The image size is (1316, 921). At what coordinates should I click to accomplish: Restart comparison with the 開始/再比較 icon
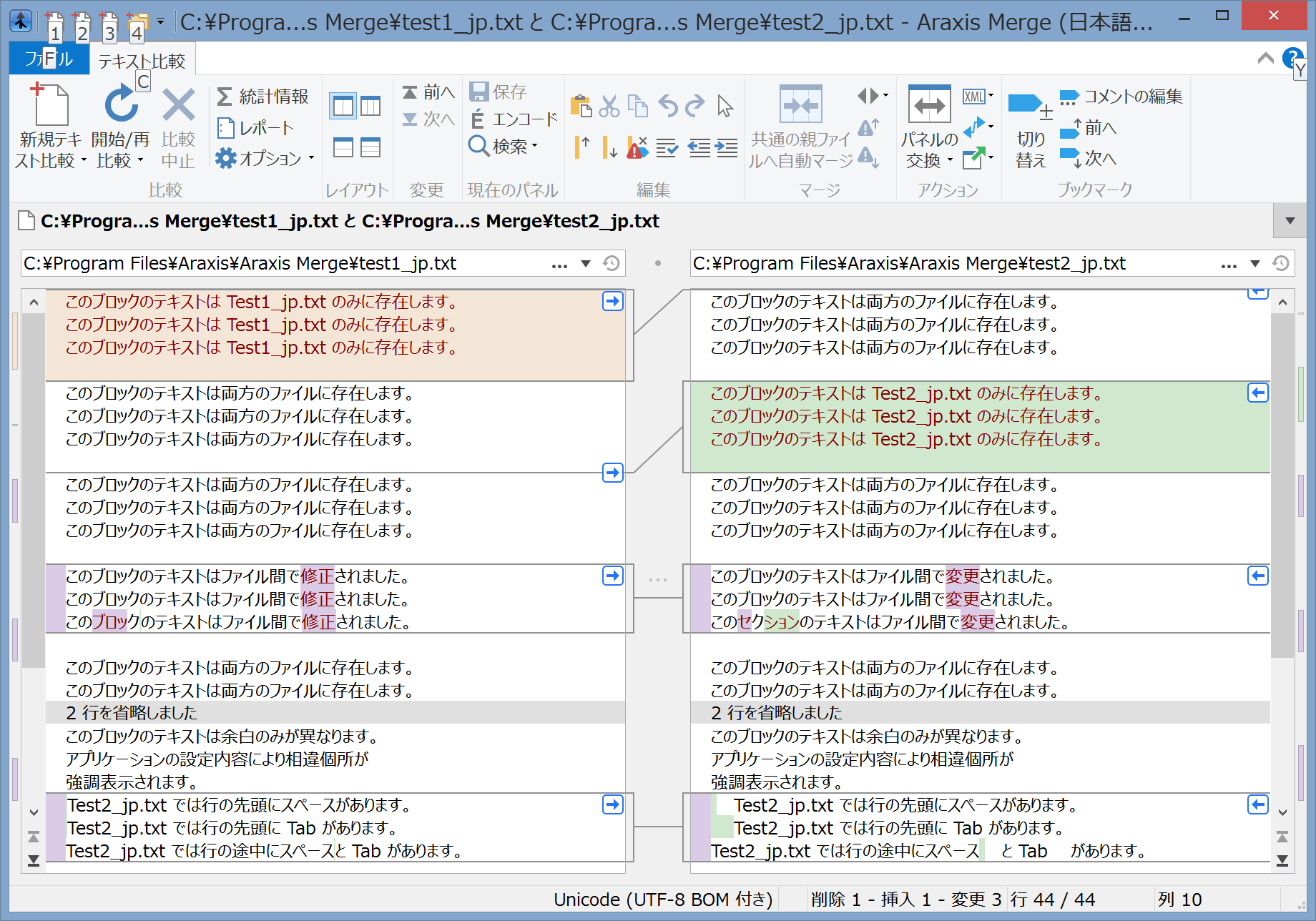coord(121,105)
